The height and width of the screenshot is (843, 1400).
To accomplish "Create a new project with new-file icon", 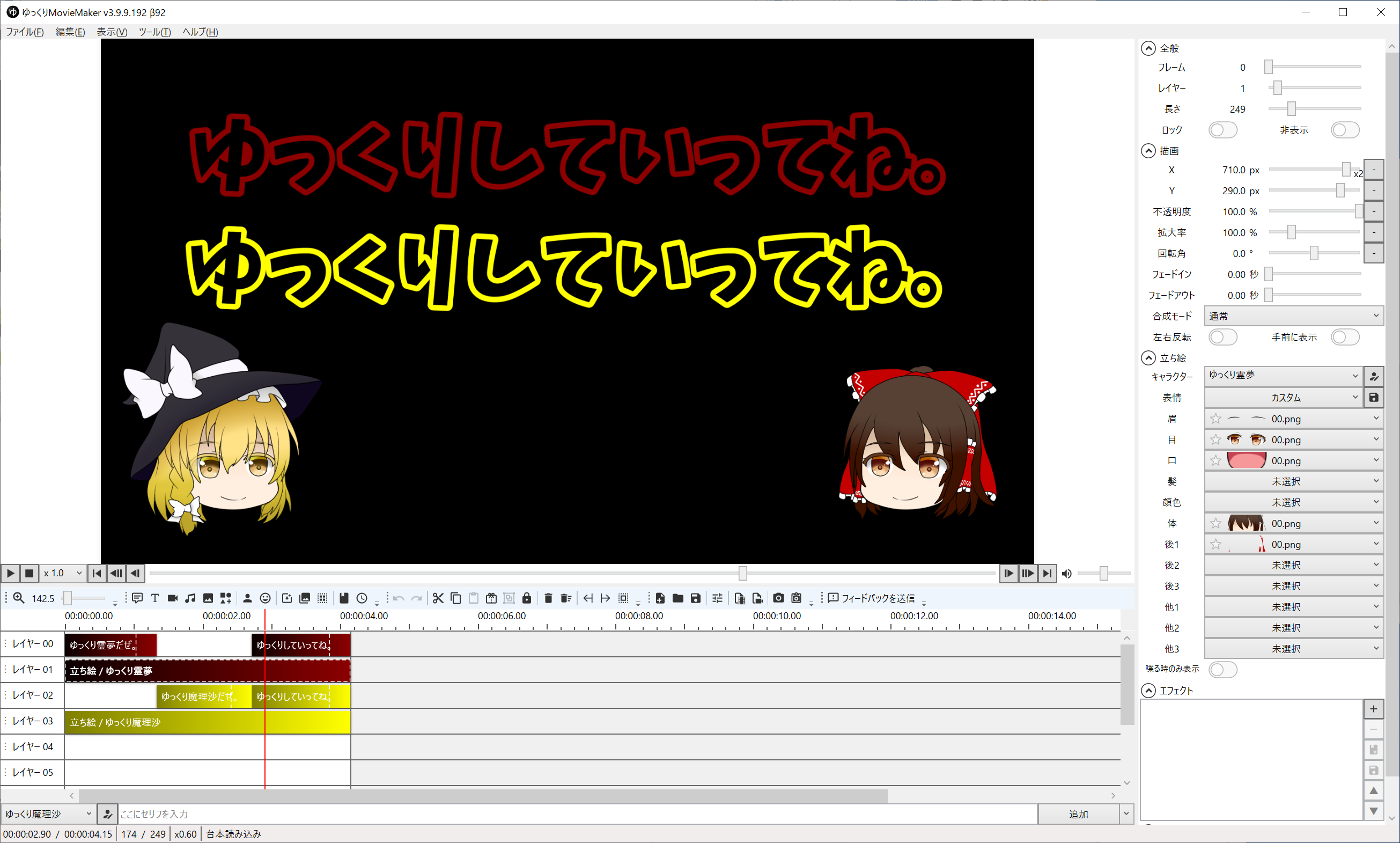I will click(x=660, y=598).
